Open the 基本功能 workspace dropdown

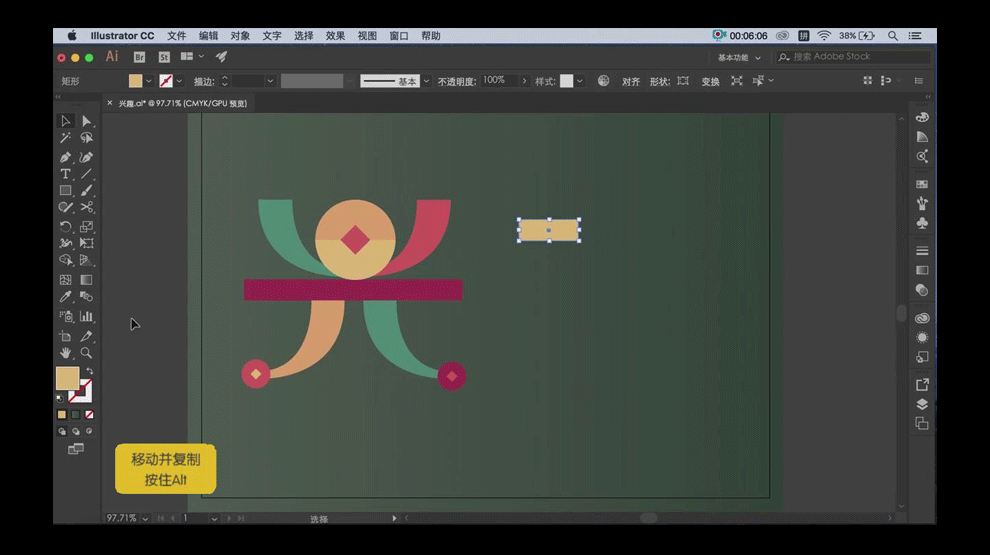coord(740,58)
